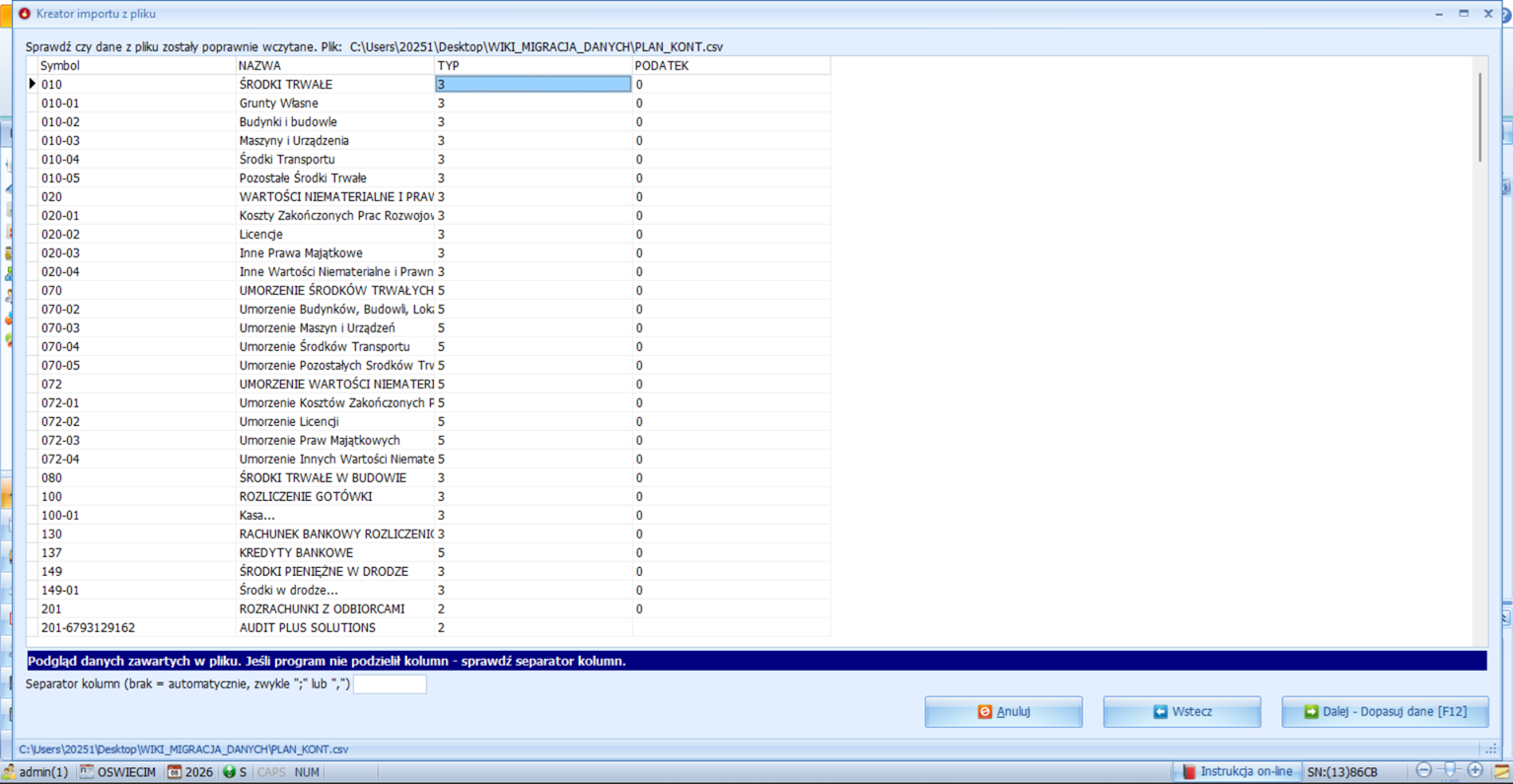The image size is (1513, 784).
Task: Select the cell 'Licencje'
Action: 334,234
